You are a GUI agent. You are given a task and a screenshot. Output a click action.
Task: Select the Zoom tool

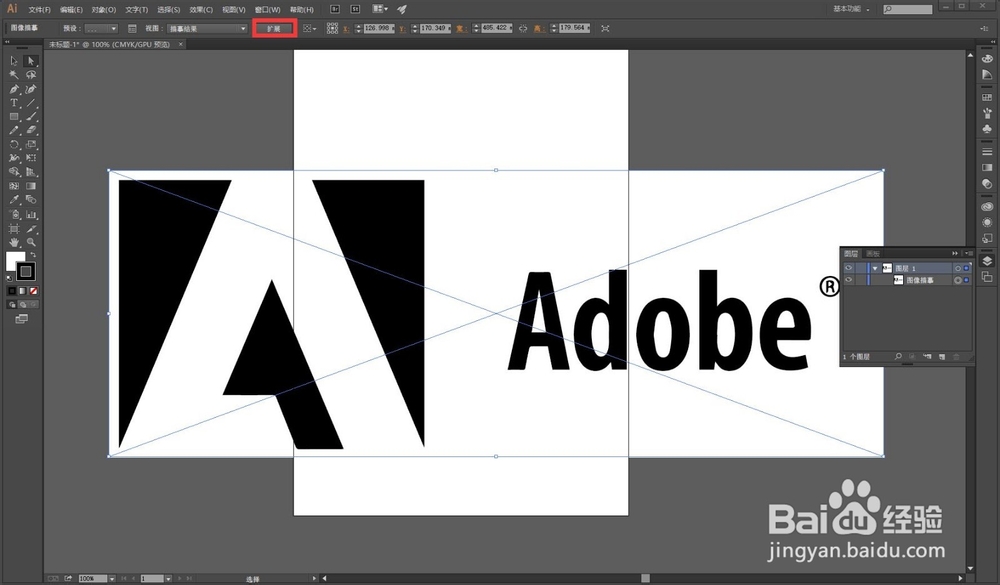coord(31,242)
